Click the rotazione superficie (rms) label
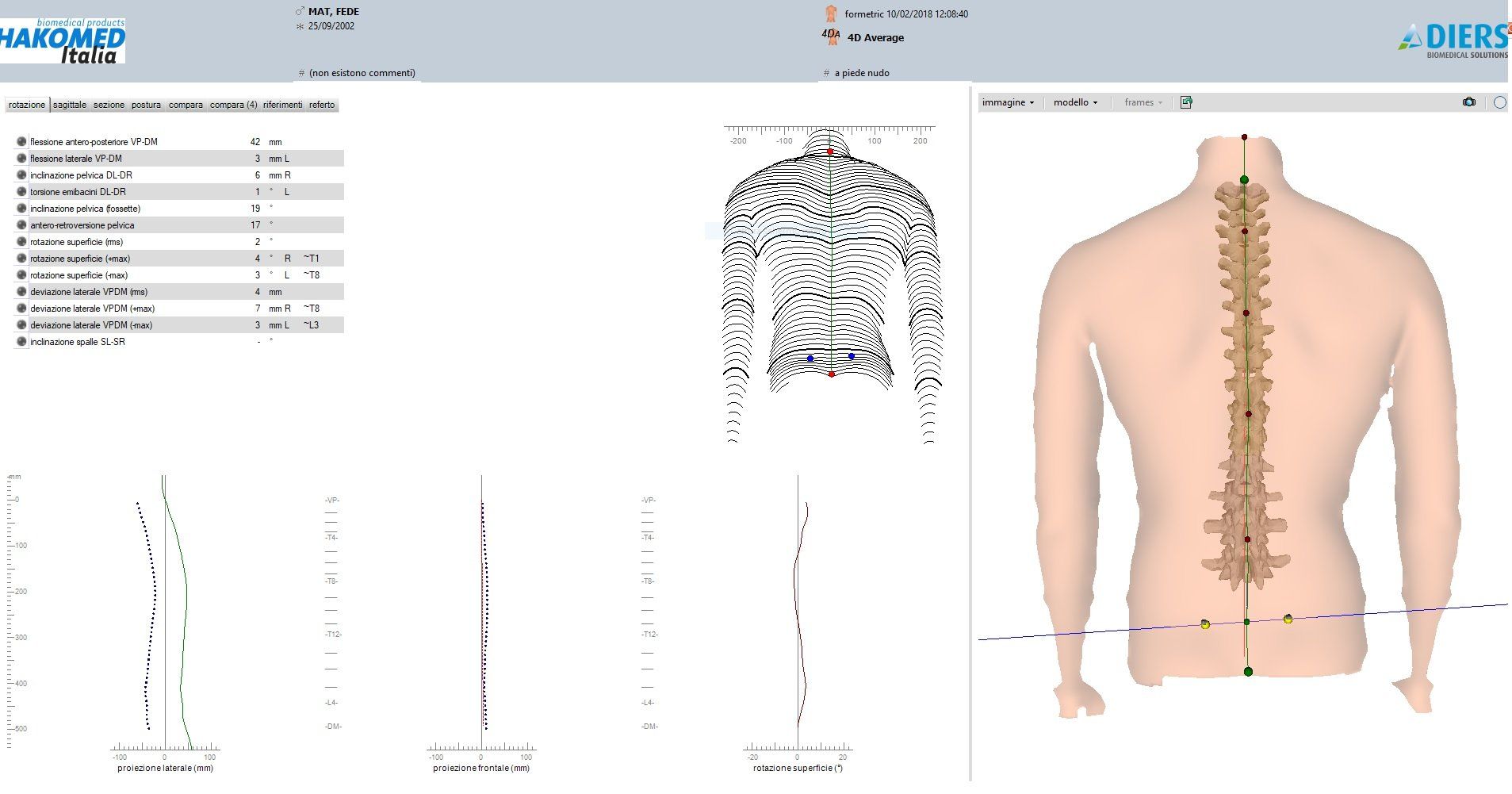 [x=76, y=242]
